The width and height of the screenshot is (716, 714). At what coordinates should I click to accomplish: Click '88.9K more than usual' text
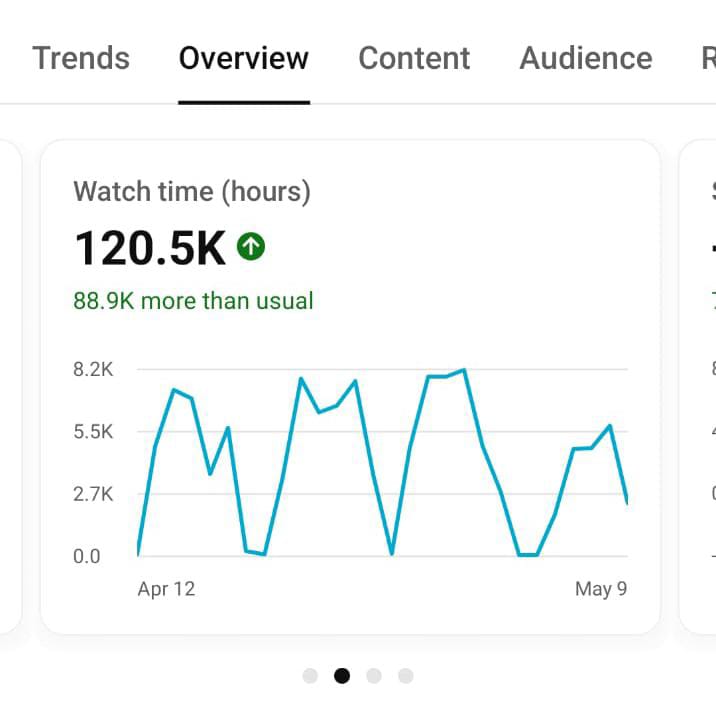193,301
